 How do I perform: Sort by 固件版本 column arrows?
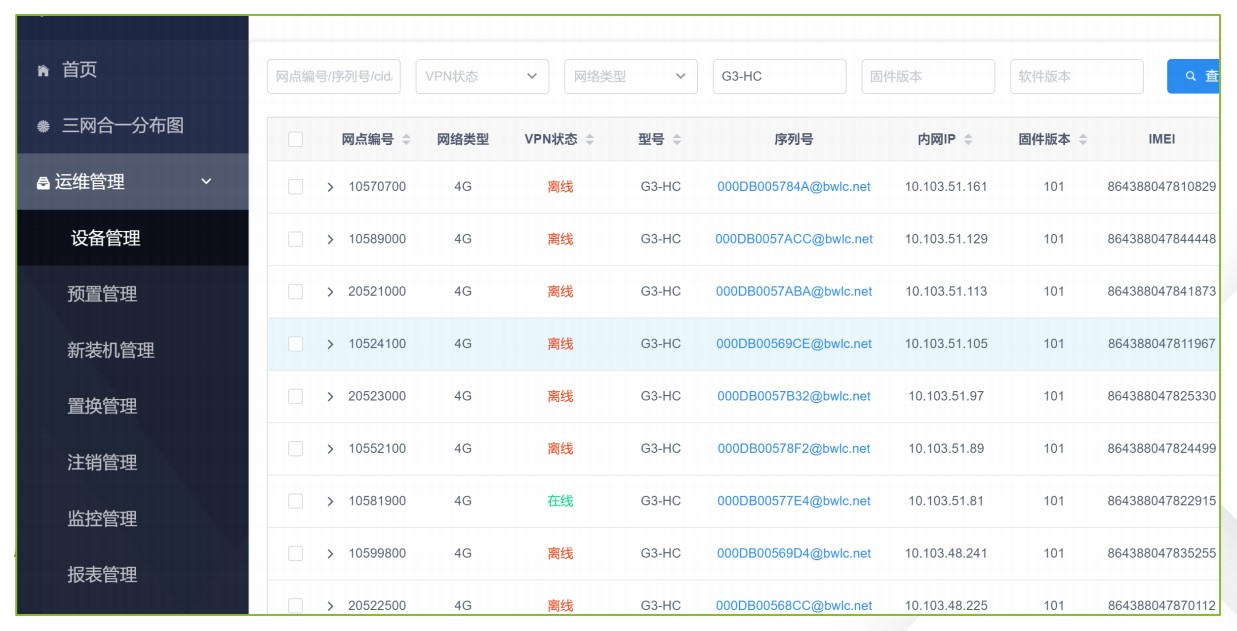click(x=1083, y=140)
